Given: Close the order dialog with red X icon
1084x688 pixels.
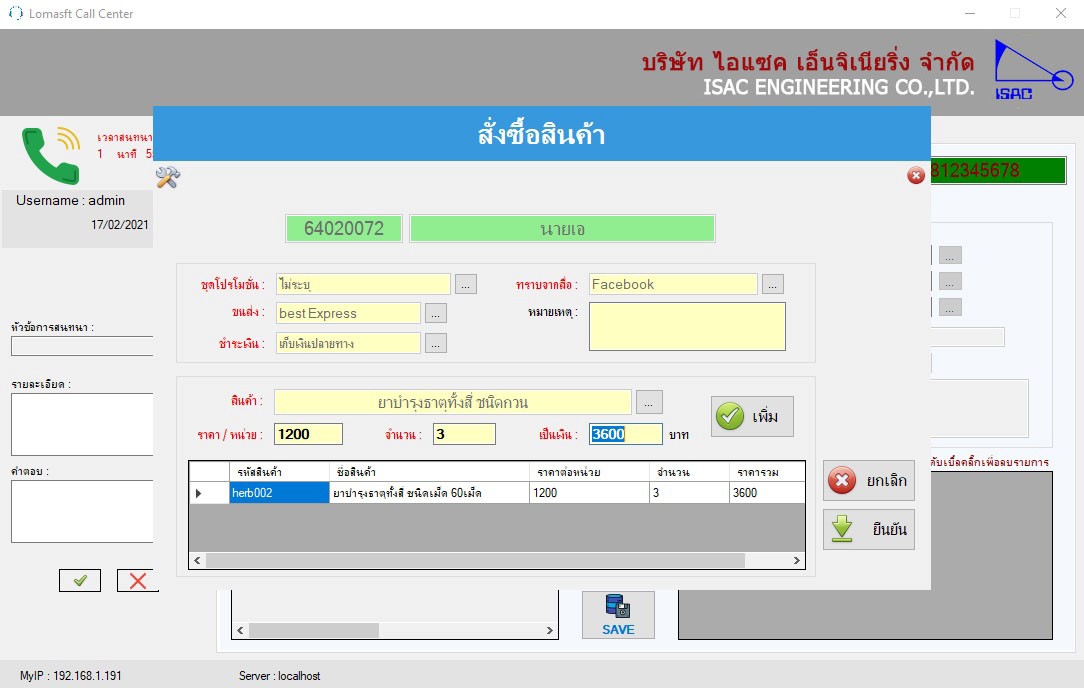Looking at the screenshot, I should point(915,176).
